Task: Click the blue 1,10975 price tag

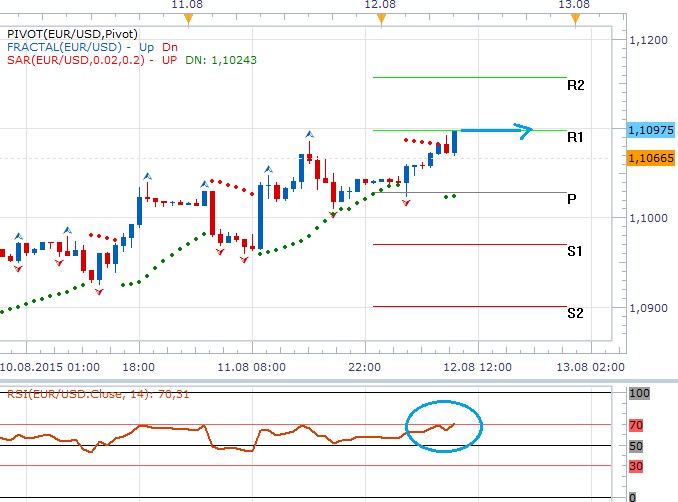Action: point(650,130)
